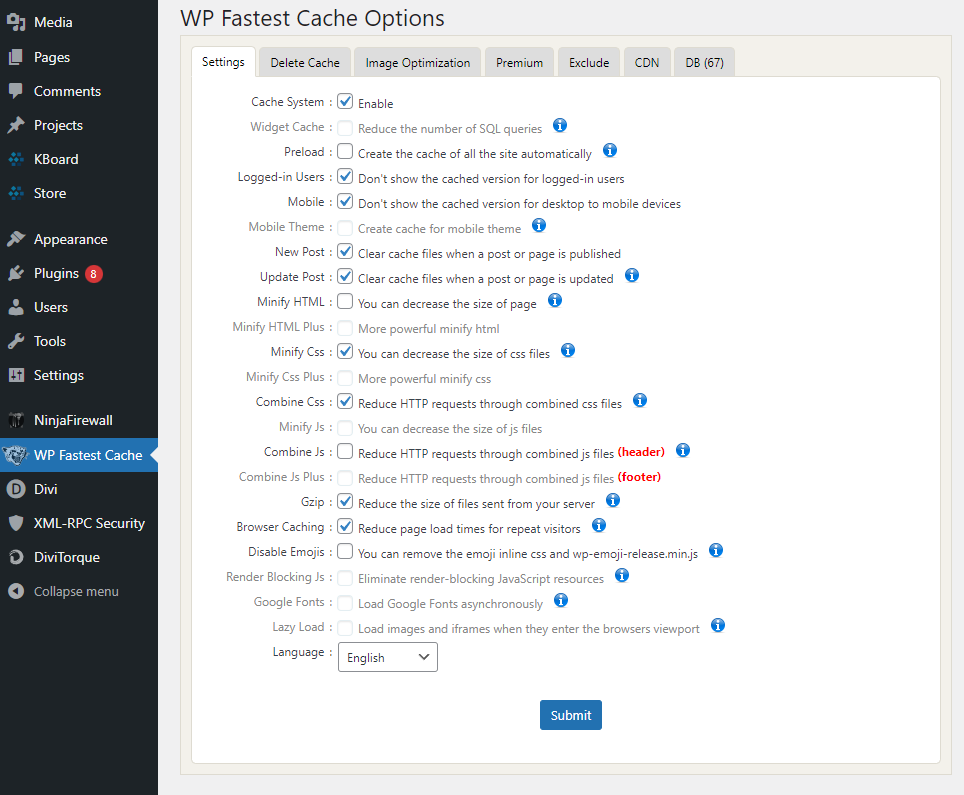Viewport: 964px width, 795px height.
Task: Click the Settings sliders icon
Action: [16, 374]
